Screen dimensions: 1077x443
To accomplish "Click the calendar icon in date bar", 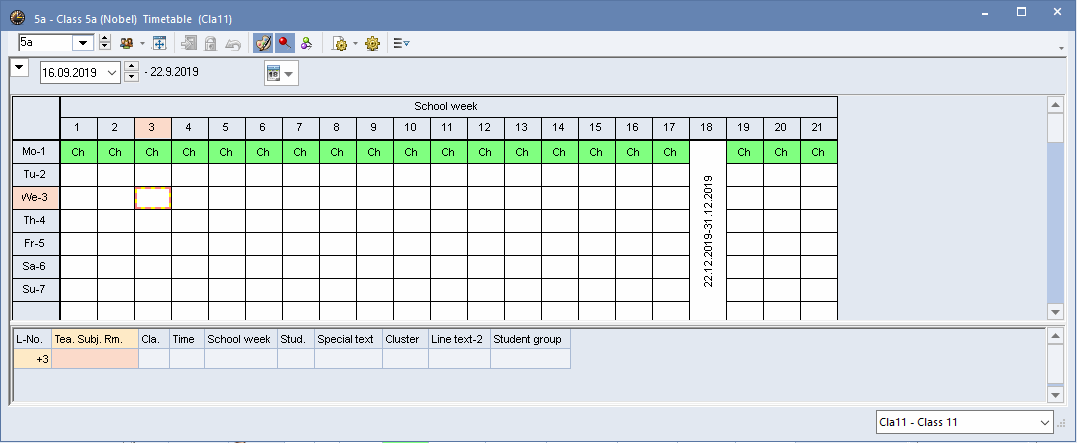I will click(273, 73).
